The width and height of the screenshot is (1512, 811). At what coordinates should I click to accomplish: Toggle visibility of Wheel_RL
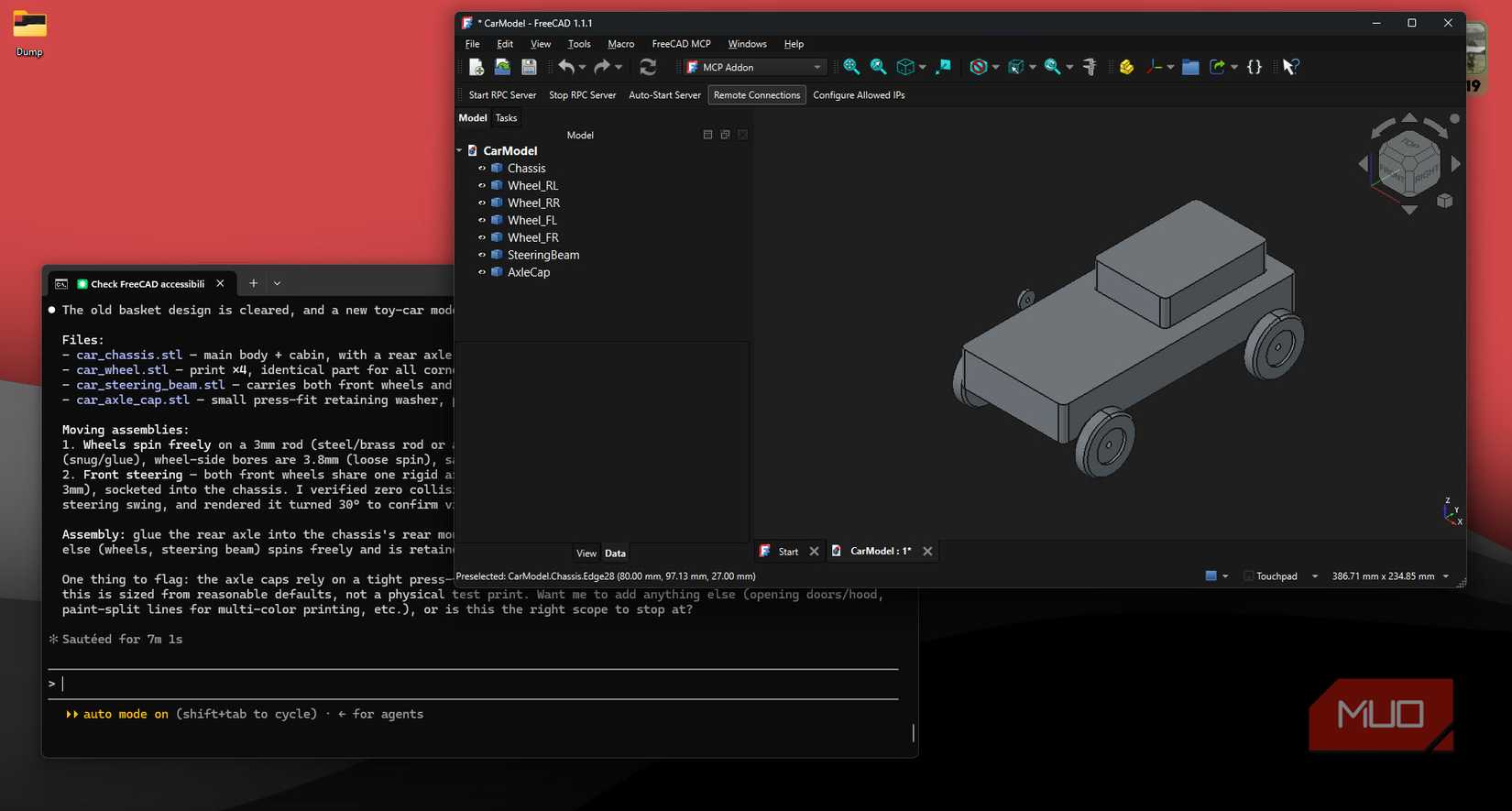pos(482,186)
